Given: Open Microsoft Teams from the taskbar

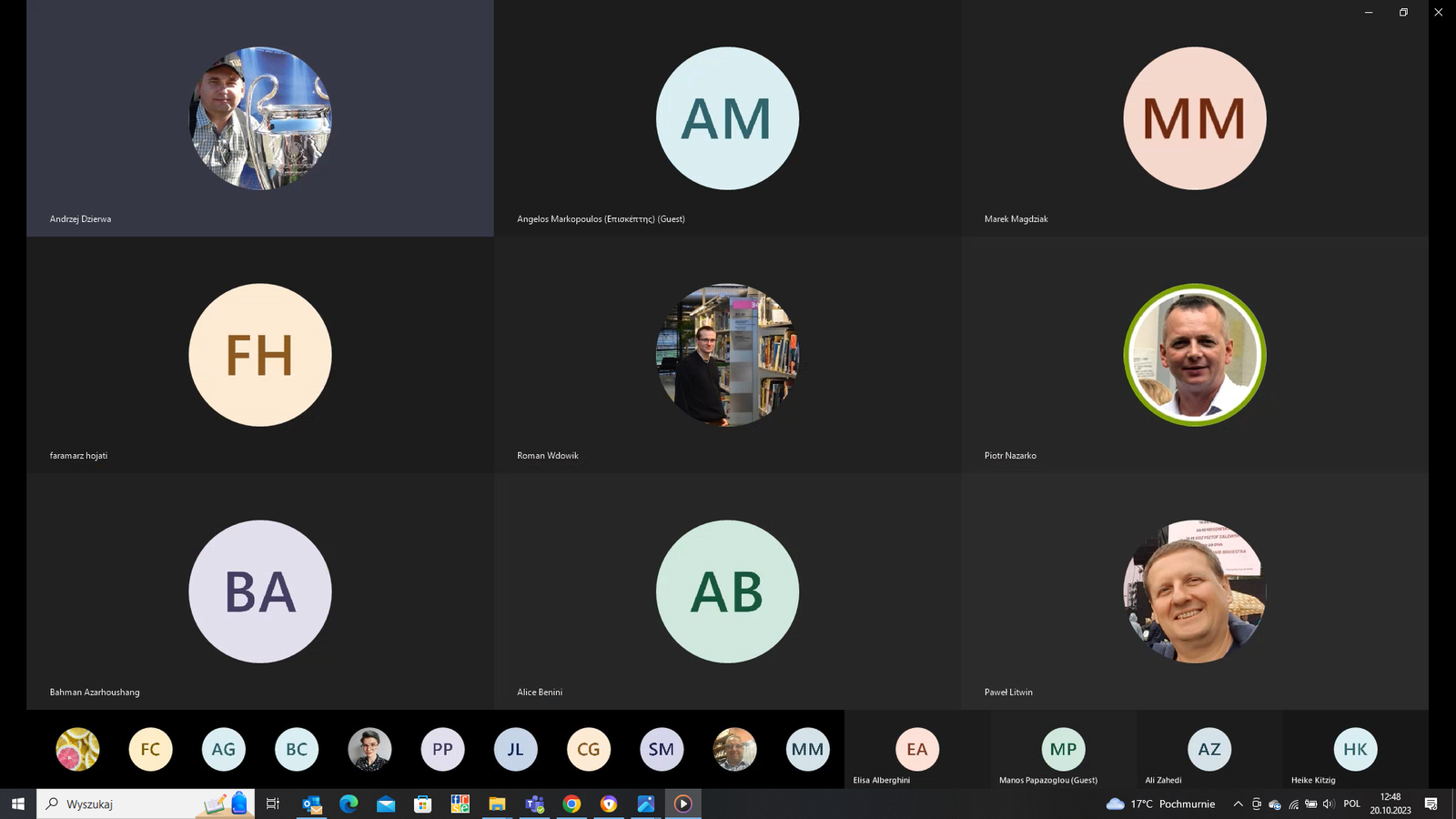Looking at the screenshot, I should (534, 804).
